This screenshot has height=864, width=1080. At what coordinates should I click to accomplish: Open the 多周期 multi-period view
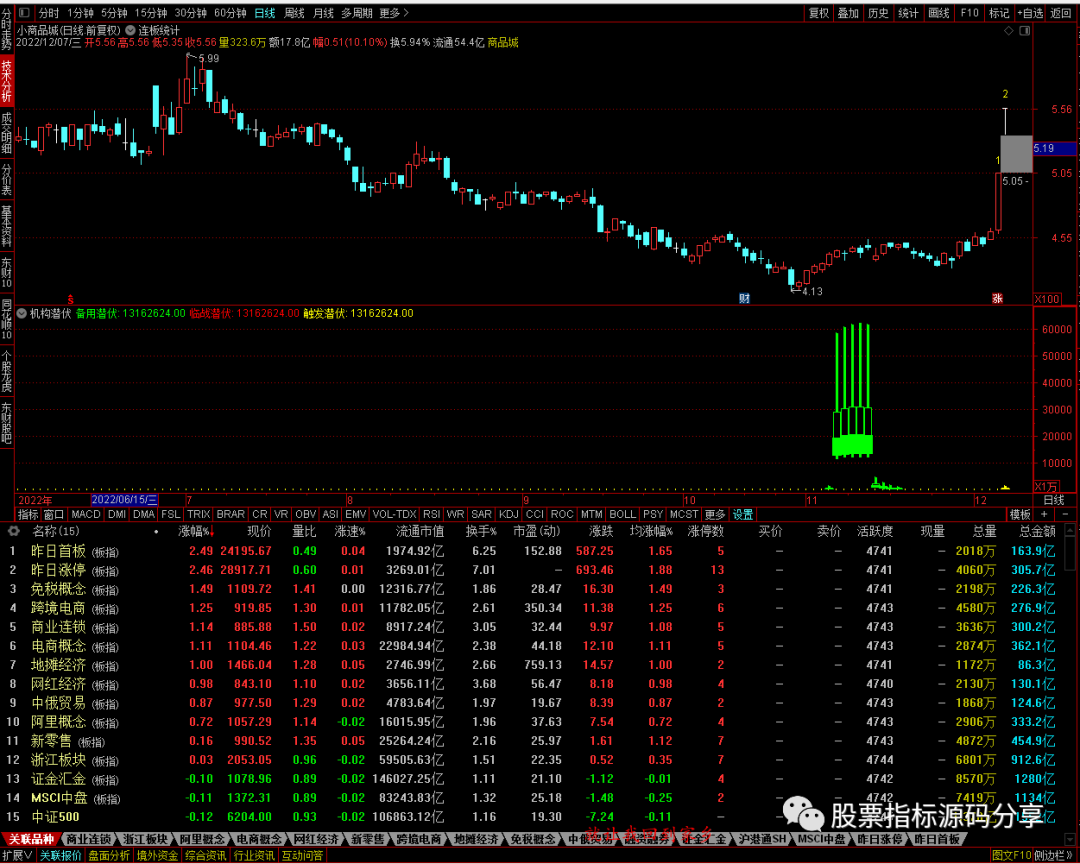coord(357,13)
